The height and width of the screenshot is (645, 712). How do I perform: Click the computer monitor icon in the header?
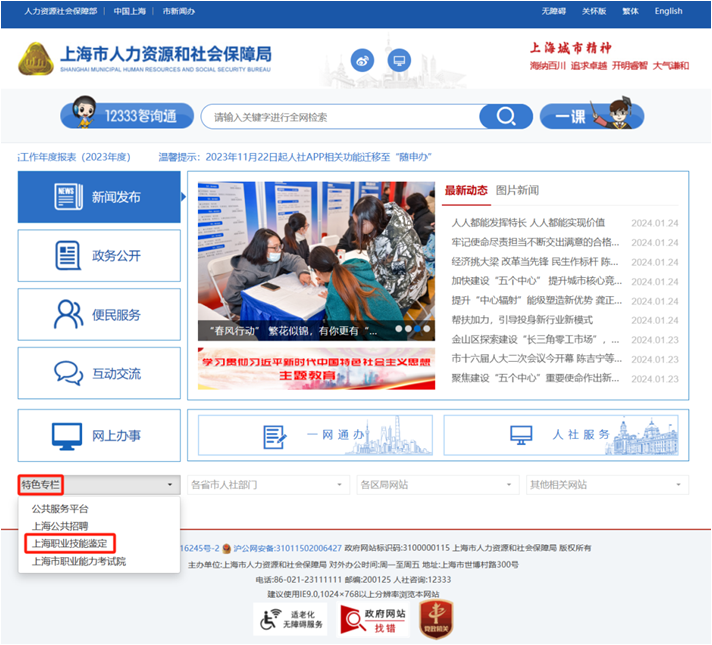pos(399,60)
